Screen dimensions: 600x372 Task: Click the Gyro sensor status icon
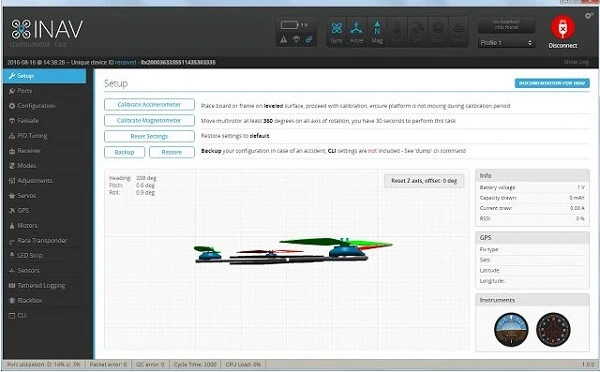tap(336, 31)
